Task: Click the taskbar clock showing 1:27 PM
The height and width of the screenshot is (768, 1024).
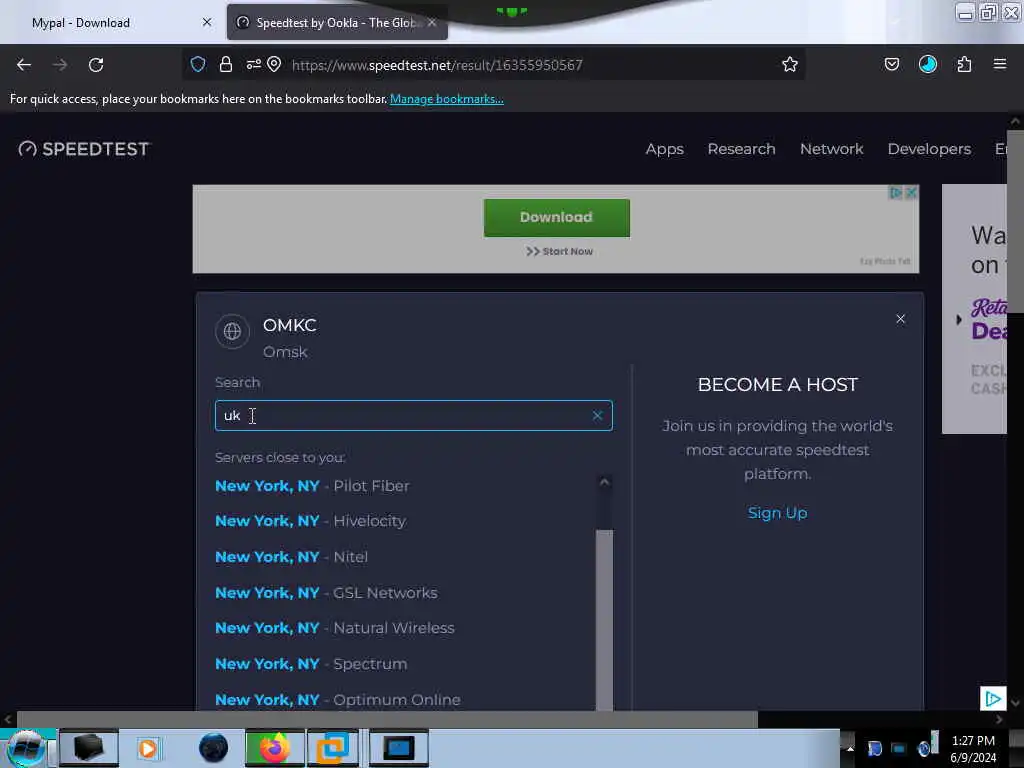Action: [973, 748]
